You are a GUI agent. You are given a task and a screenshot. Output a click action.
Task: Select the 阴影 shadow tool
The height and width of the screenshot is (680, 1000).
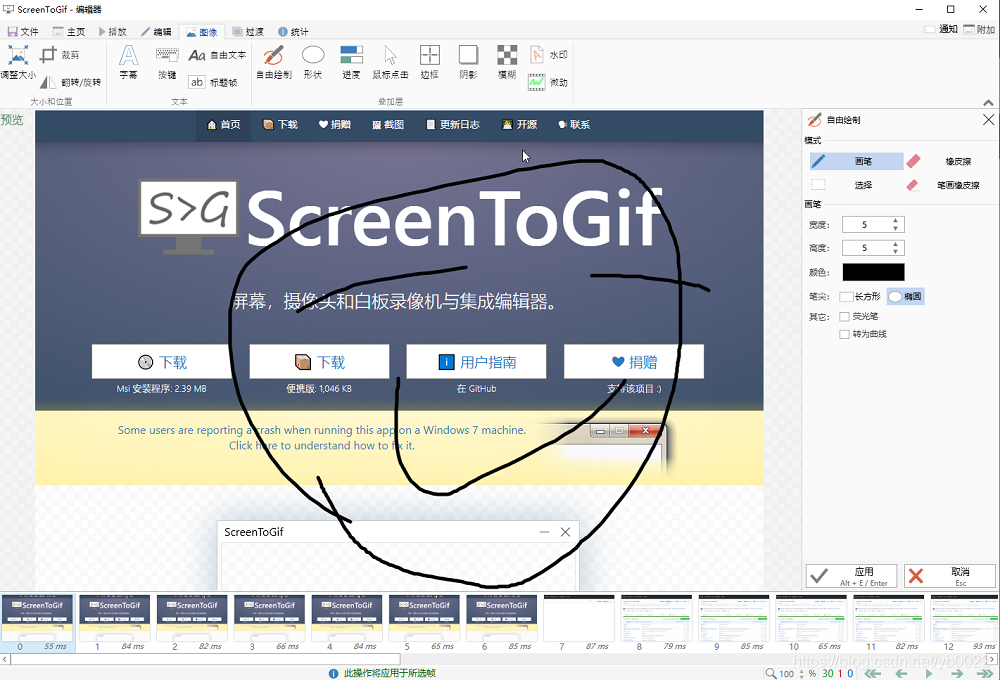click(x=468, y=63)
